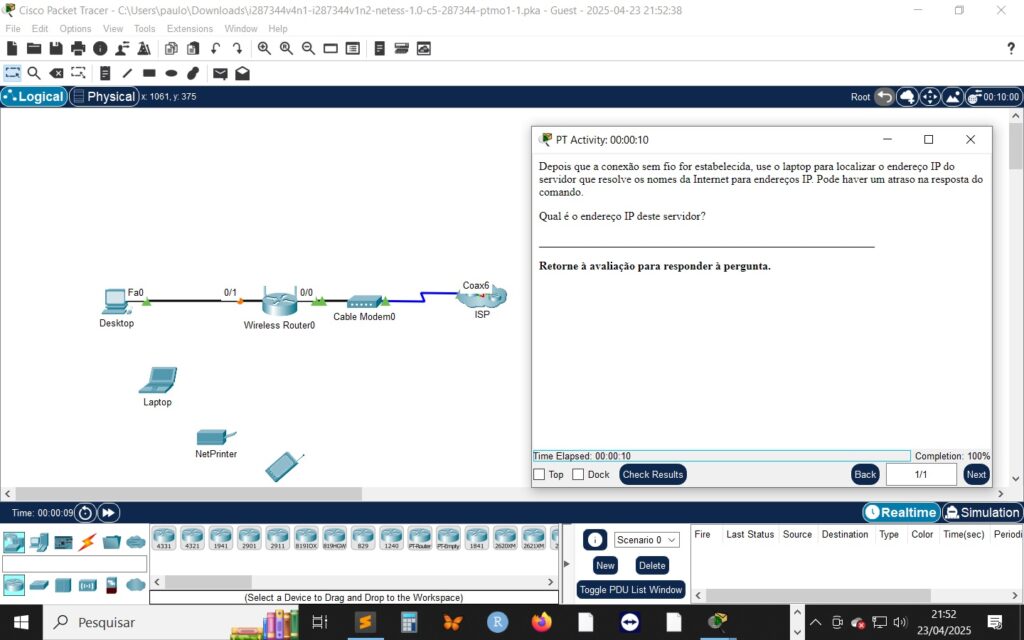Viewport: 1024px width, 640px height.
Task: Go Back in PT Activity instructions
Action: [865, 475]
